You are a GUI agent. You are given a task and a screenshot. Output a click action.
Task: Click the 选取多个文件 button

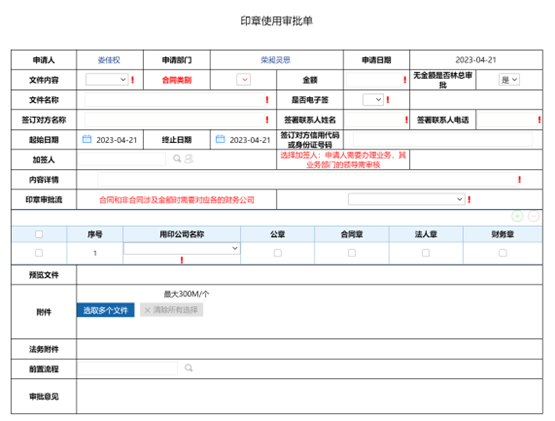(x=105, y=310)
